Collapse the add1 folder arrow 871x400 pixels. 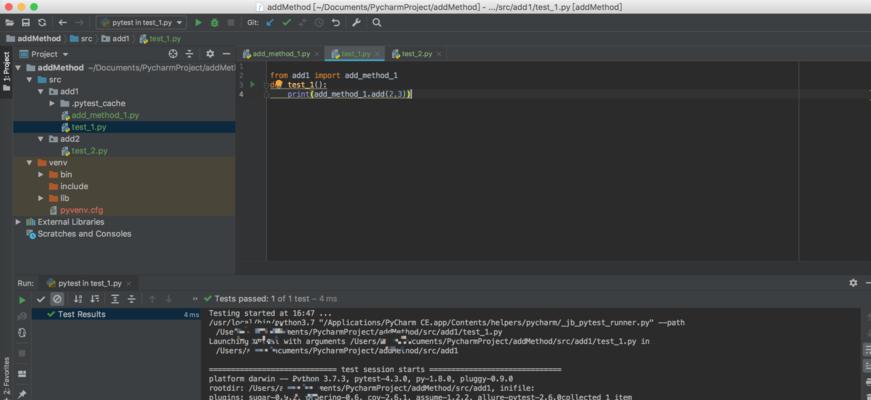41,92
